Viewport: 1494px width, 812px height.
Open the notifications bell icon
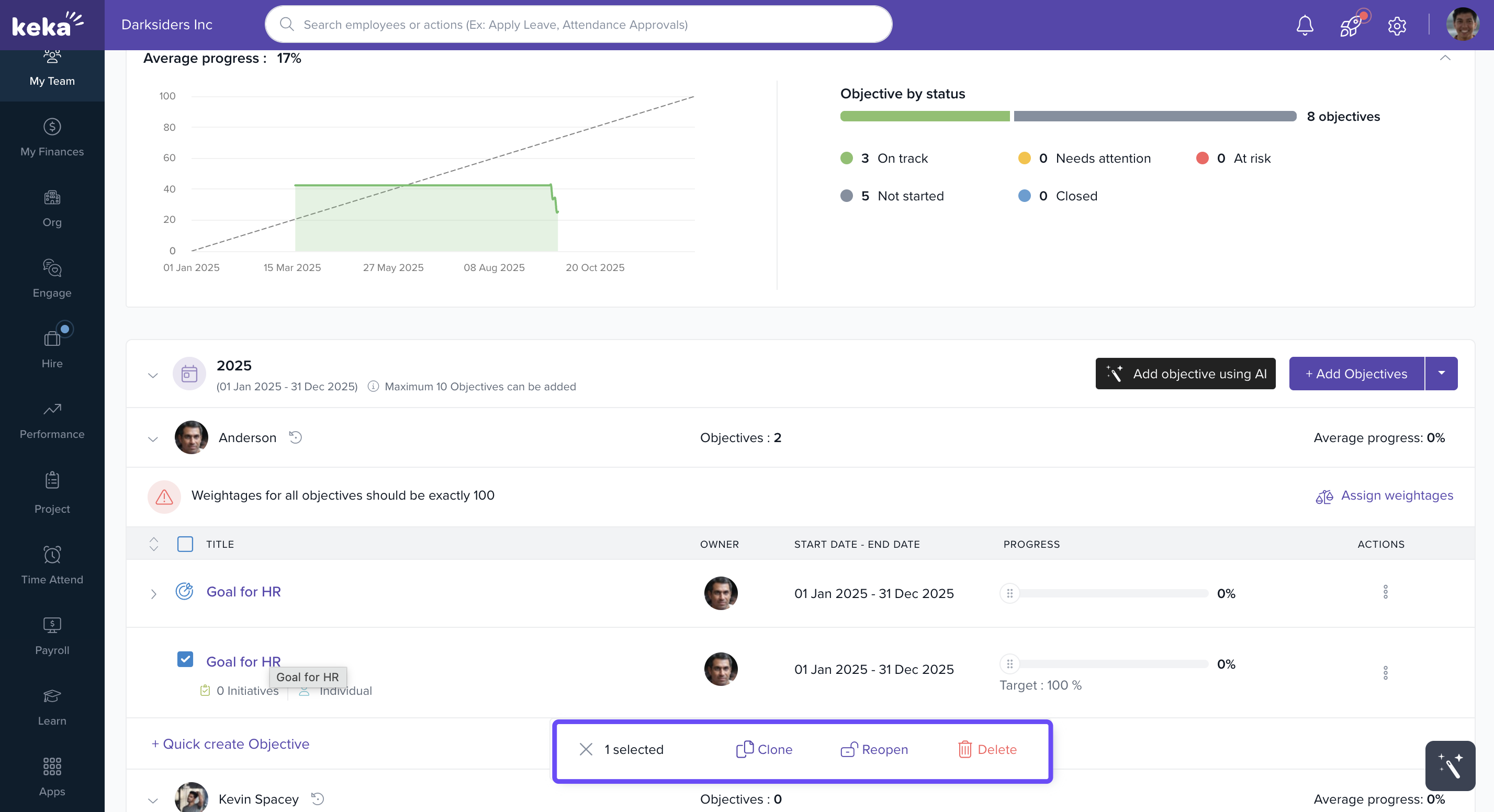1305,25
